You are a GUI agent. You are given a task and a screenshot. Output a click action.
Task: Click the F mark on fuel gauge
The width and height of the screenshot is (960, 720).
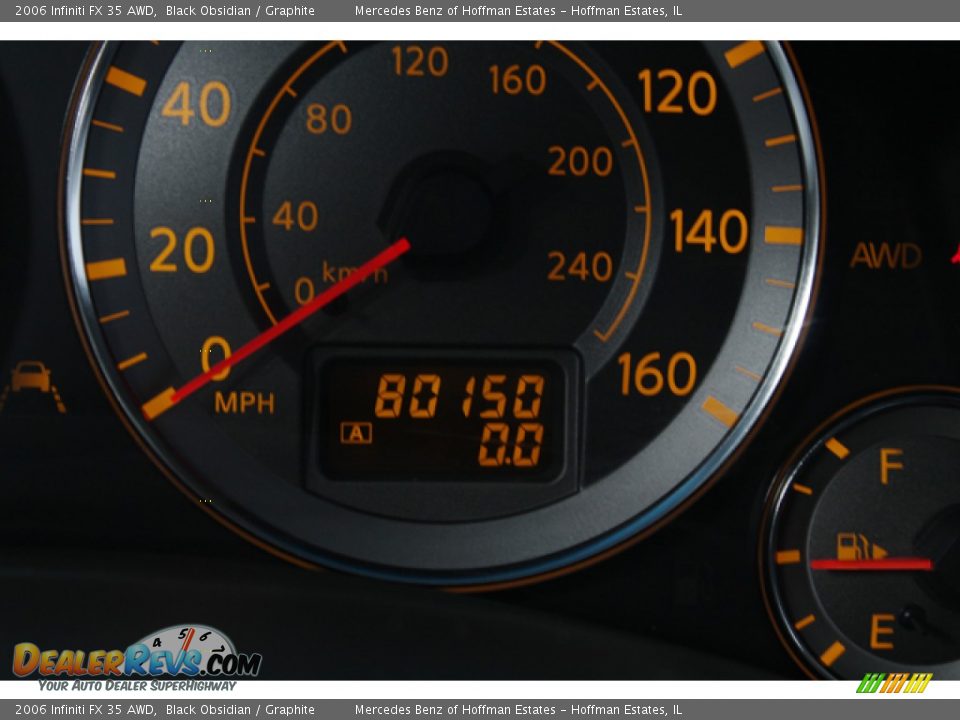coord(891,466)
